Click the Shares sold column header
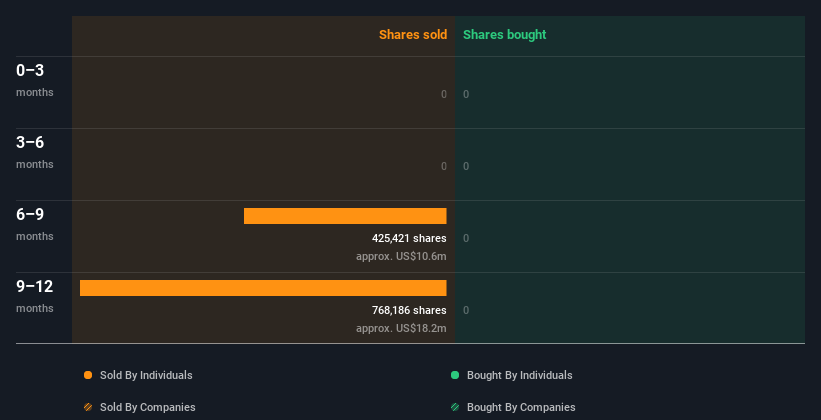The image size is (821, 420). click(412, 35)
